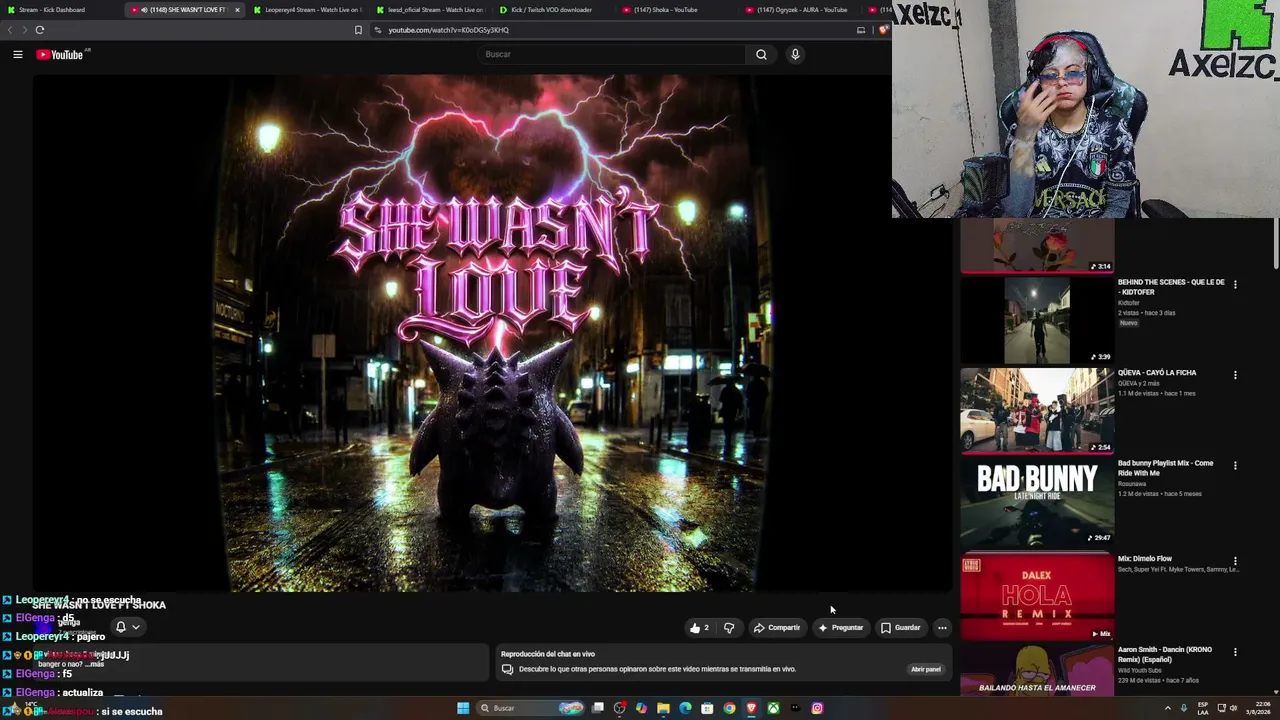Open options for Bad Bunny Playlist Mix
The height and width of the screenshot is (720, 1280).
[1235, 465]
